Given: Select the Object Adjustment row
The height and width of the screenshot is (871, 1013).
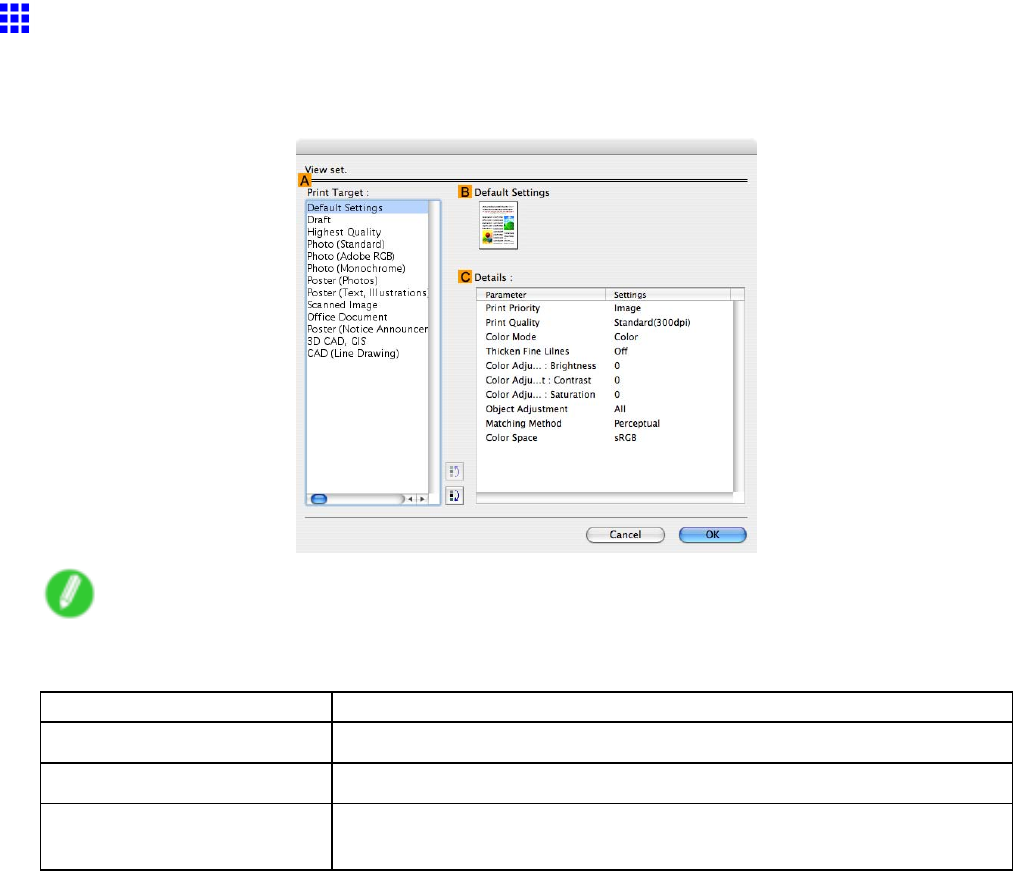Looking at the screenshot, I should 605,409.
